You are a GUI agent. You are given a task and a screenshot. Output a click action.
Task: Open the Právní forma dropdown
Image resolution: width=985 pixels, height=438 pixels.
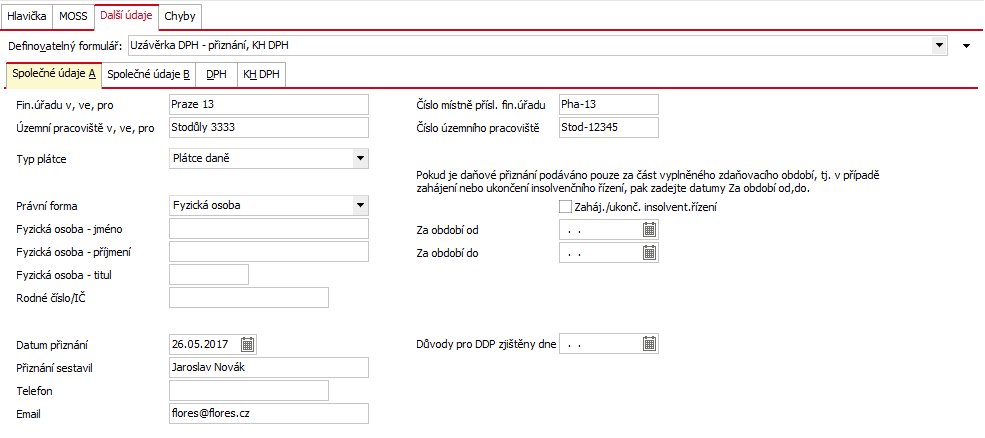(360, 205)
